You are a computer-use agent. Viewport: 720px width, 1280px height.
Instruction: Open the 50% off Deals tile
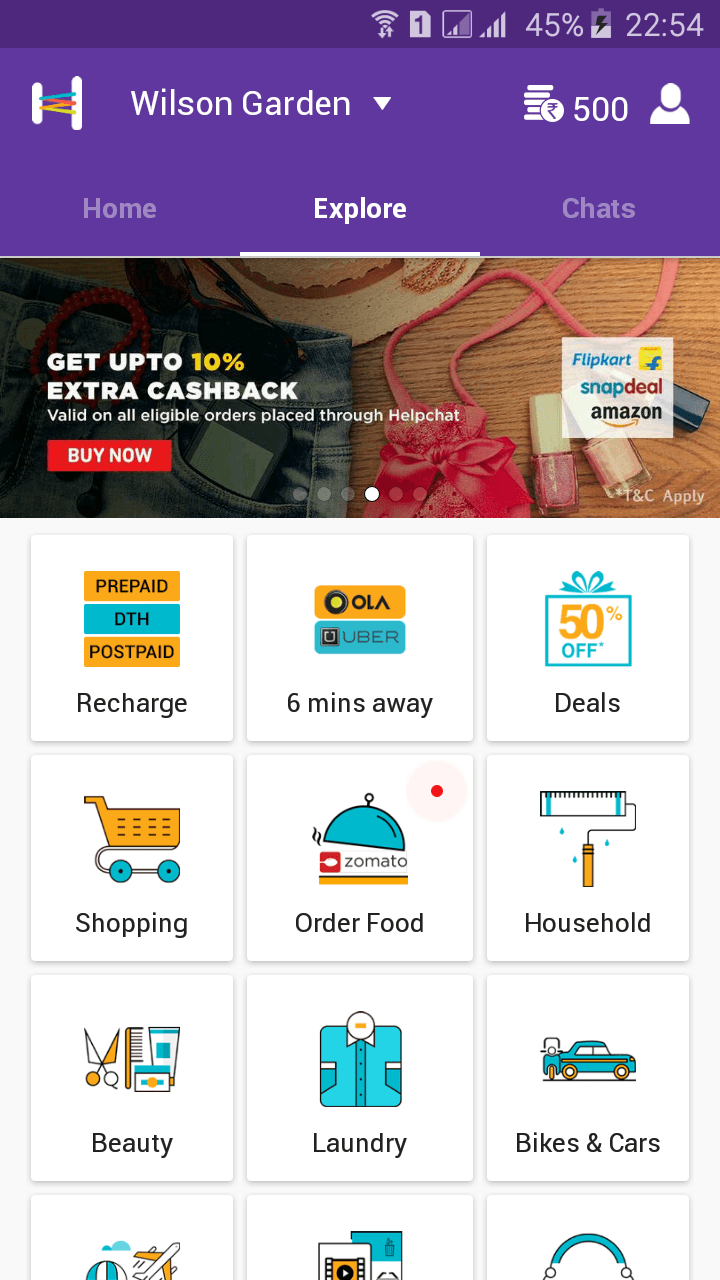pos(588,638)
